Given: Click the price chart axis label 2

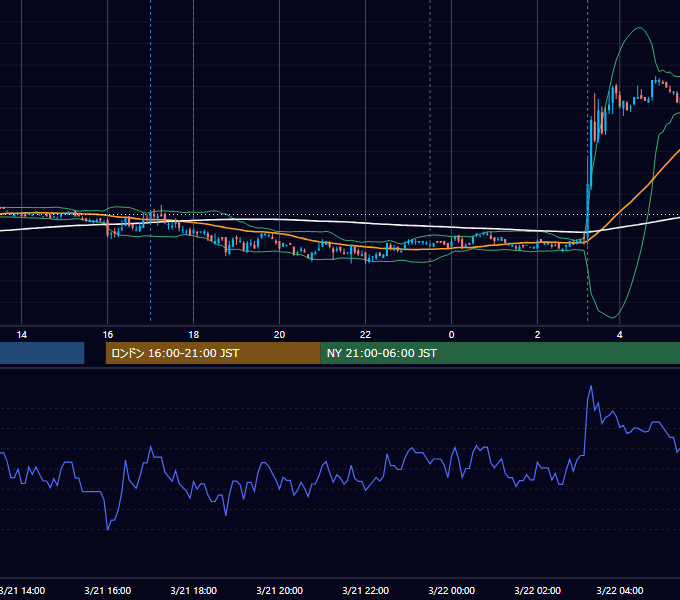Looking at the screenshot, I should (537, 335).
